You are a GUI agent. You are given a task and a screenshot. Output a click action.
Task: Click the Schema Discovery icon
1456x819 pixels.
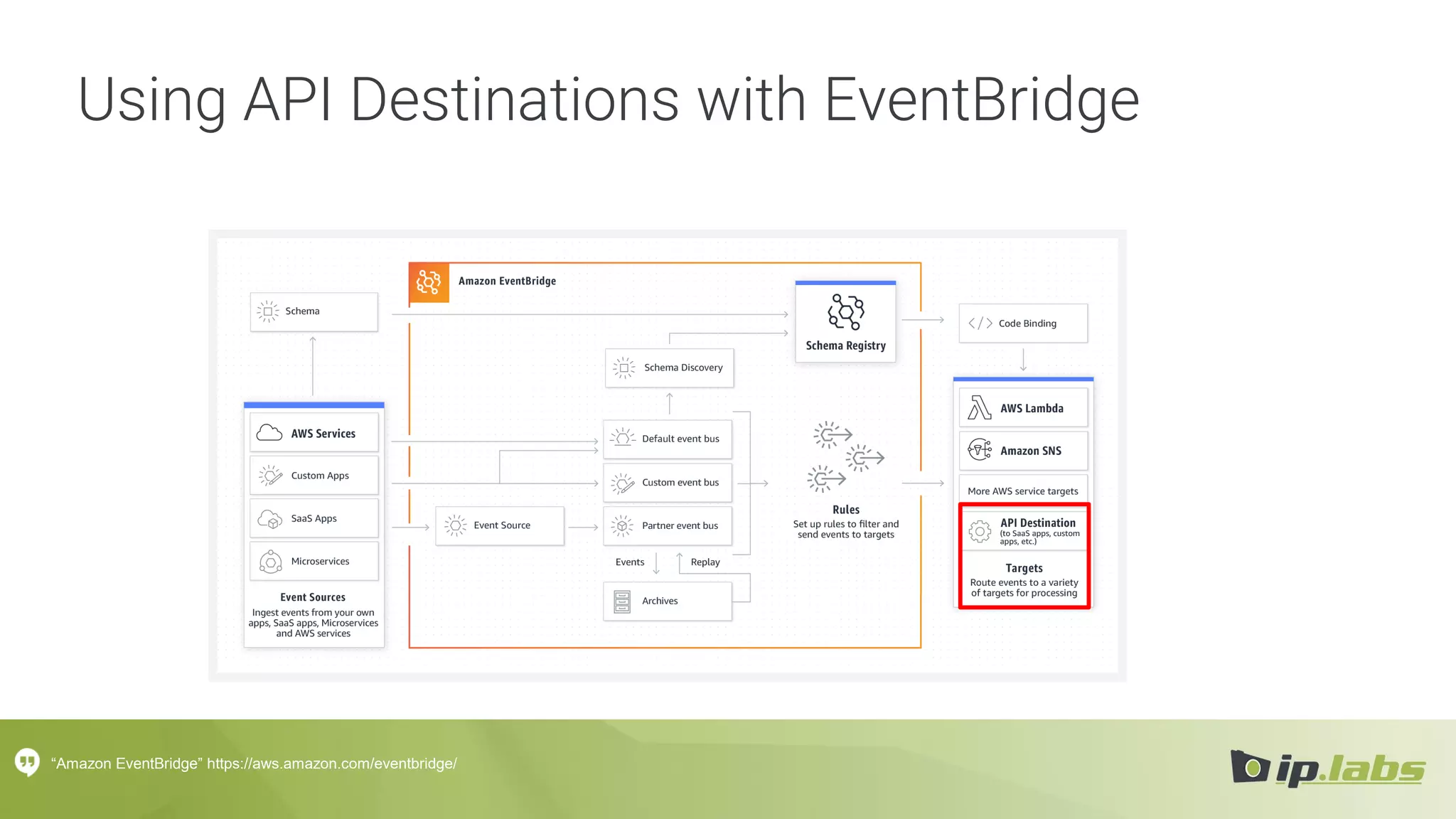pos(624,368)
